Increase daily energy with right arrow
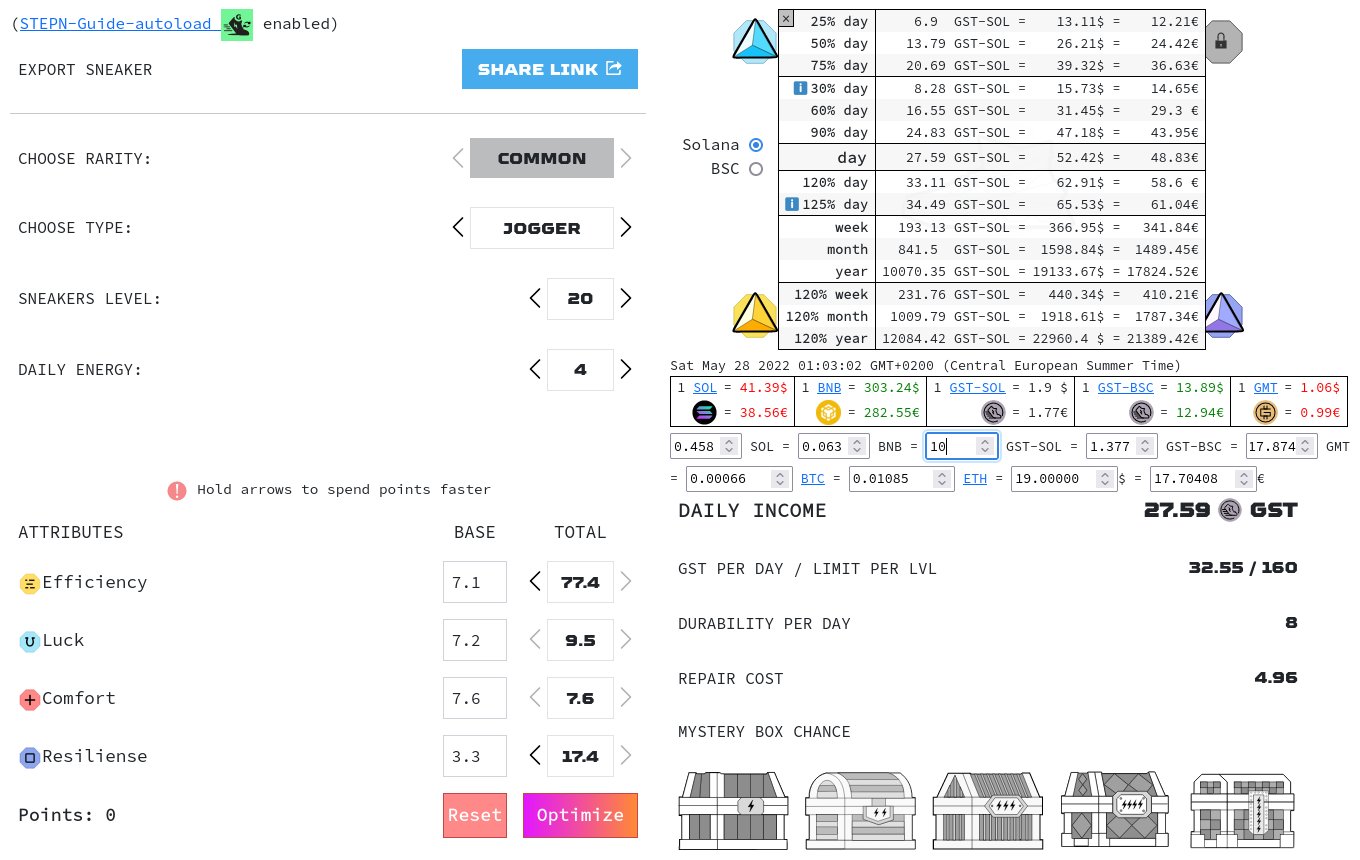Image resolution: width=1360 pixels, height=860 pixels. 625,369
